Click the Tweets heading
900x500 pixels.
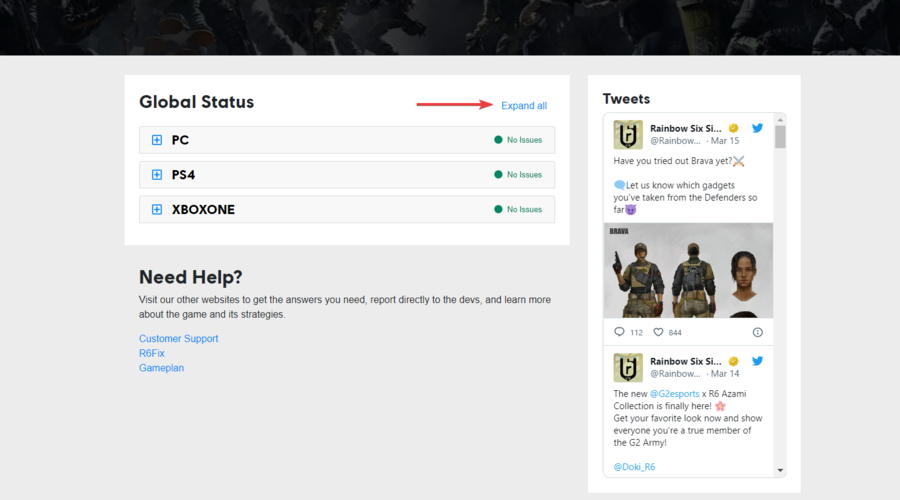click(x=626, y=99)
